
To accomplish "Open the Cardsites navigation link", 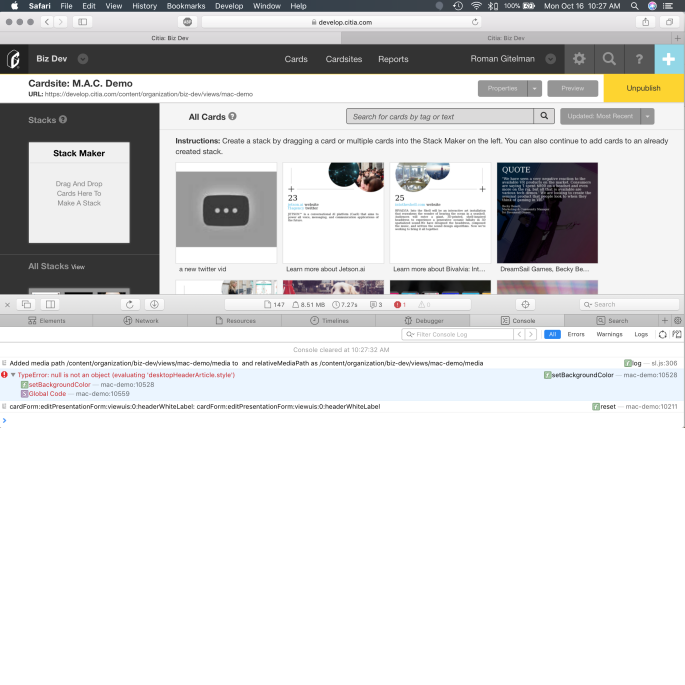I will 343,59.
